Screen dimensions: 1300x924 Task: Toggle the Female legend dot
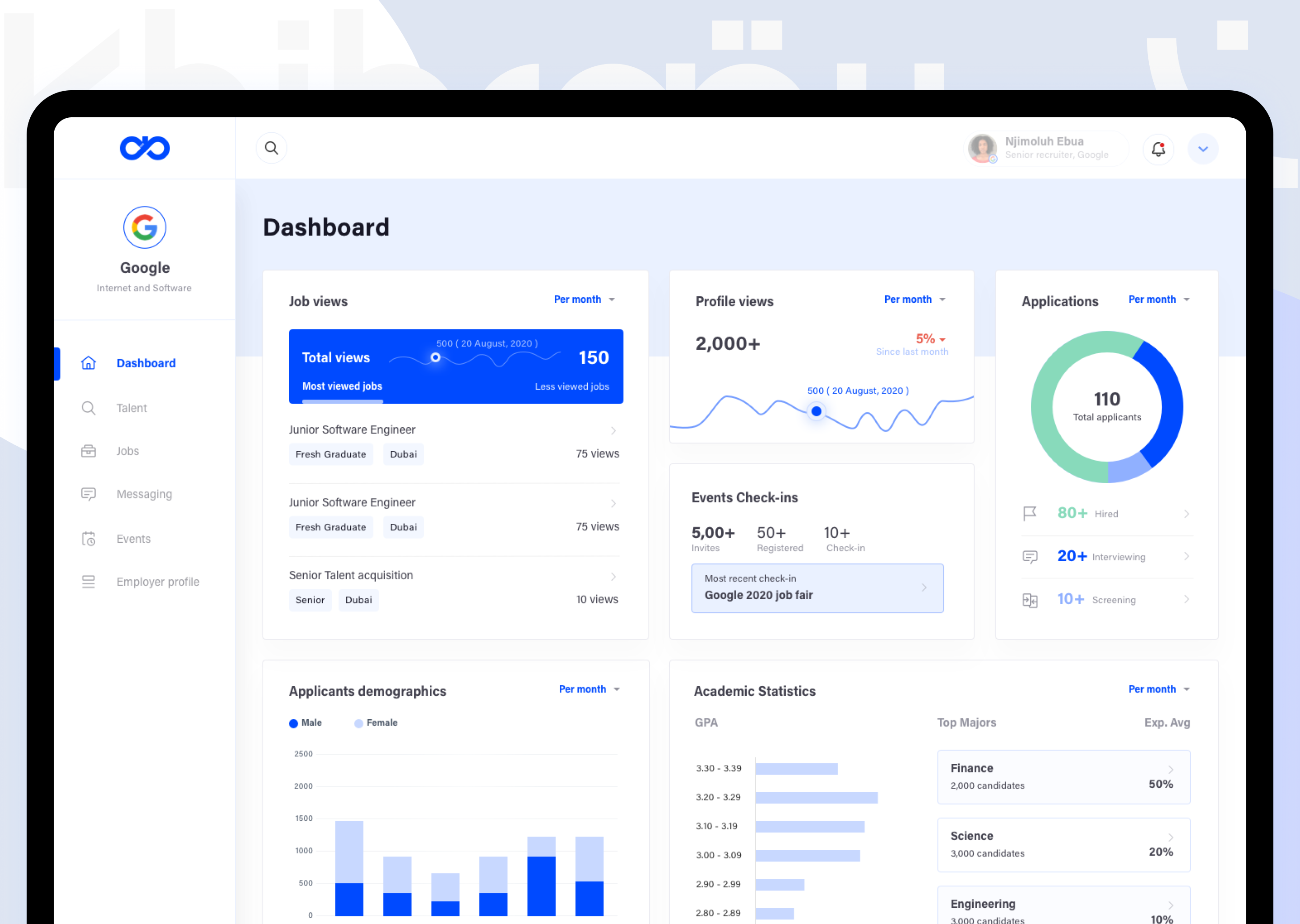click(x=358, y=723)
